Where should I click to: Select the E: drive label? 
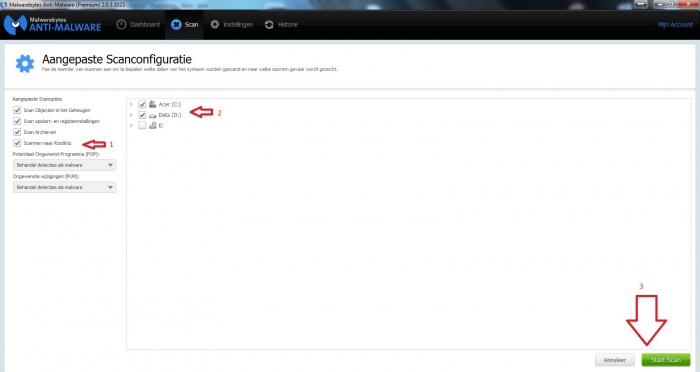(x=161, y=125)
